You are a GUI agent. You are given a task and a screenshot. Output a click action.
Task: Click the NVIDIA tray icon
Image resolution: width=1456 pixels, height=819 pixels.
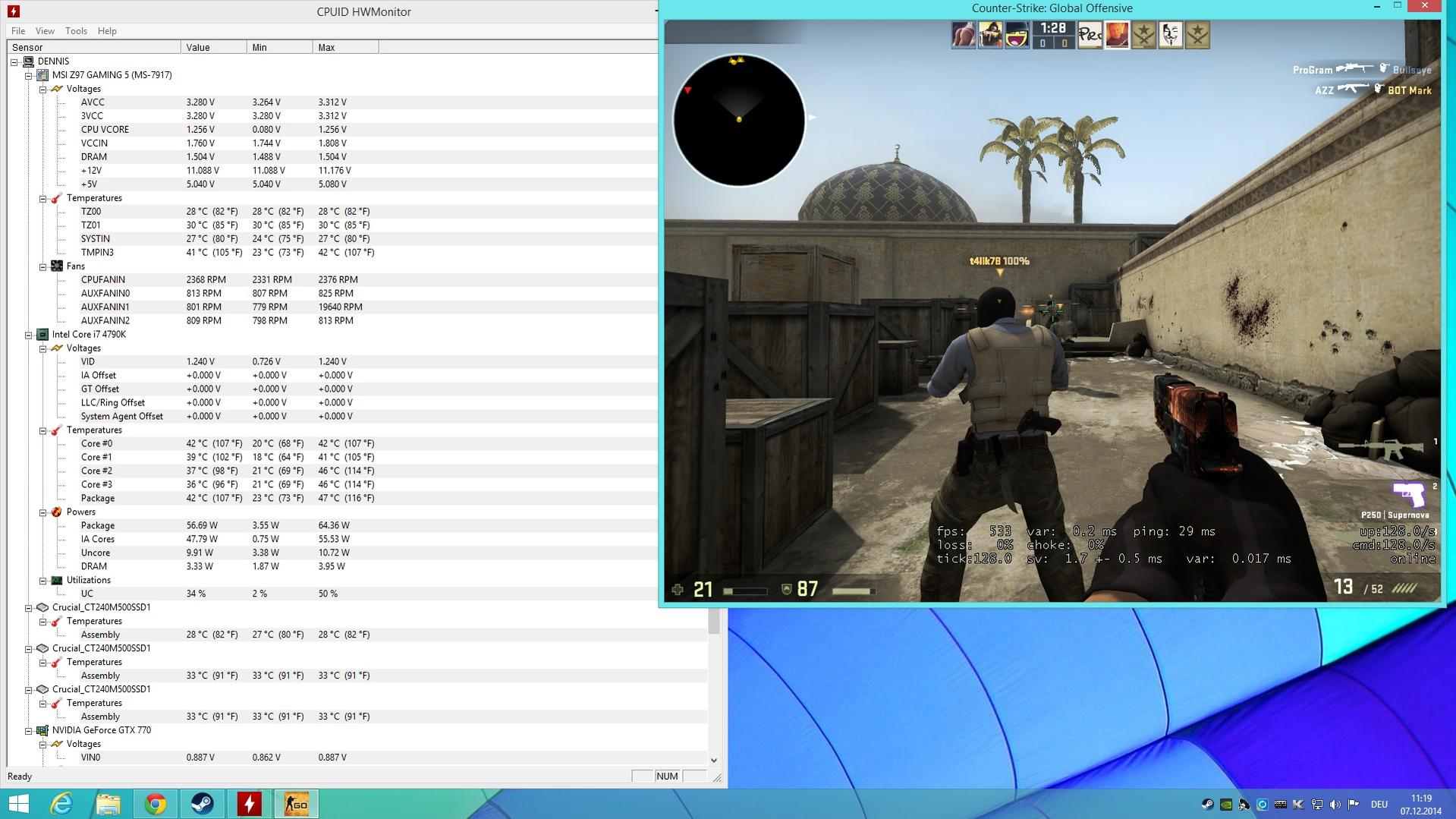click(1225, 804)
